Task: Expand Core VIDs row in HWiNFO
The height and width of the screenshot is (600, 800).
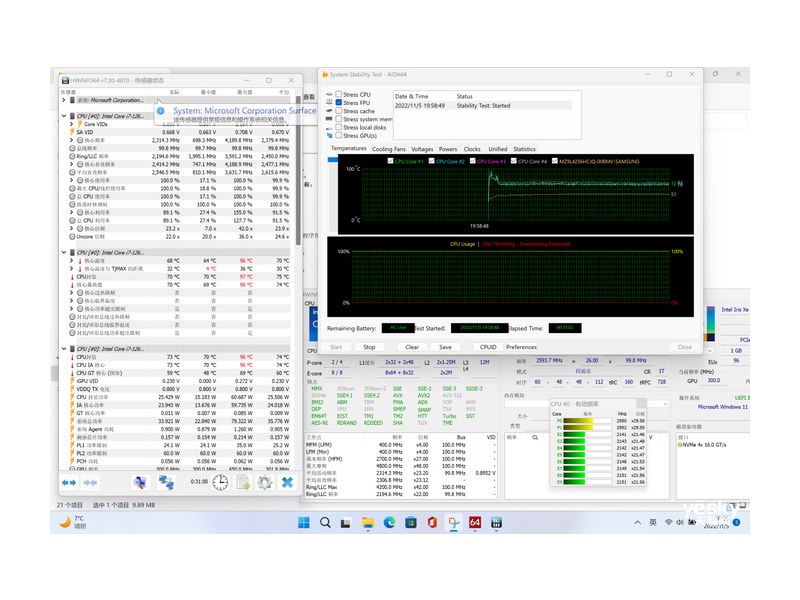Action: [x=72, y=124]
